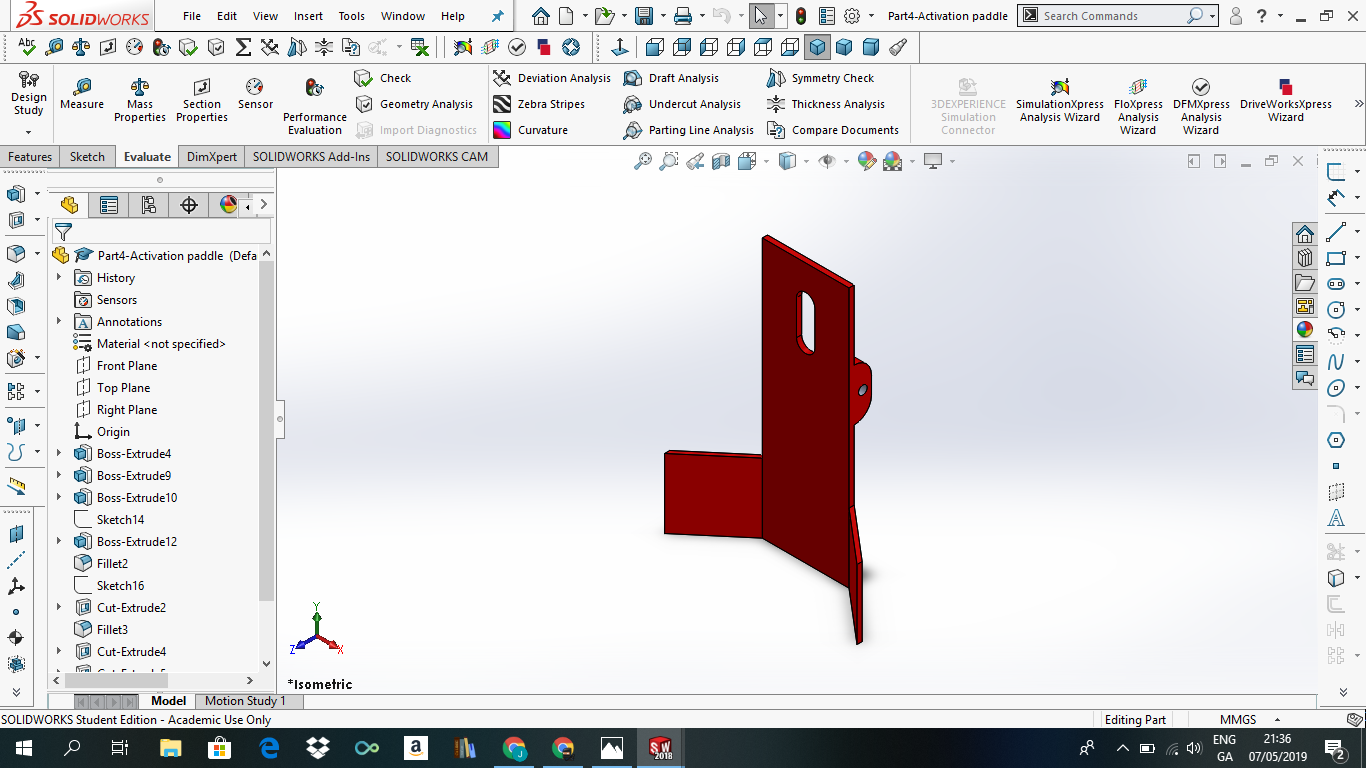
Task: Run Performance Evaluation
Action: [315, 107]
